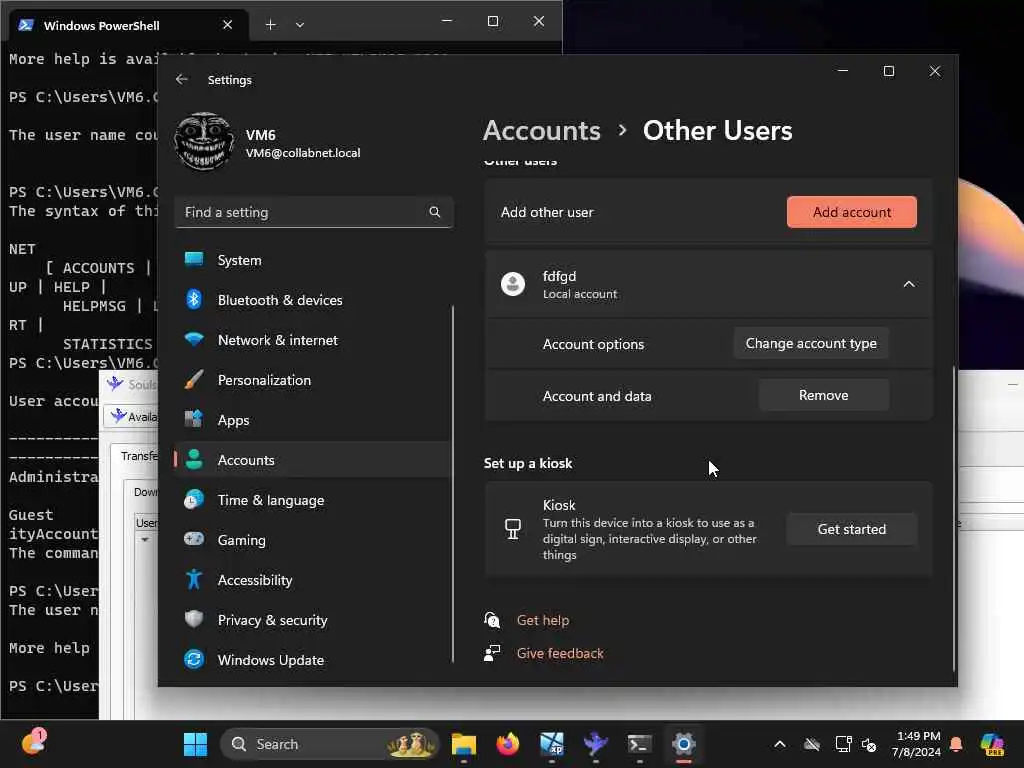Open Network & internet settings
Viewport: 1024px width, 768px height.
point(313,340)
